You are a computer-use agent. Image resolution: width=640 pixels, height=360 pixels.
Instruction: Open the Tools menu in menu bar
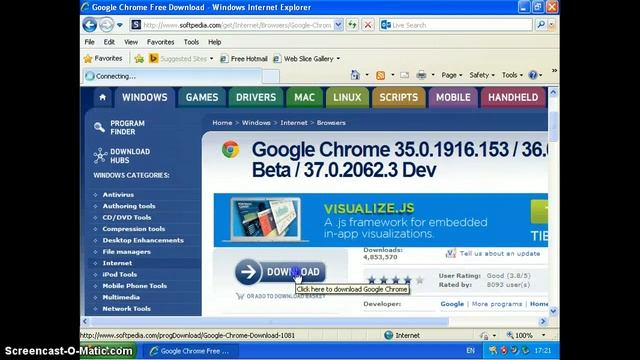coord(191,42)
